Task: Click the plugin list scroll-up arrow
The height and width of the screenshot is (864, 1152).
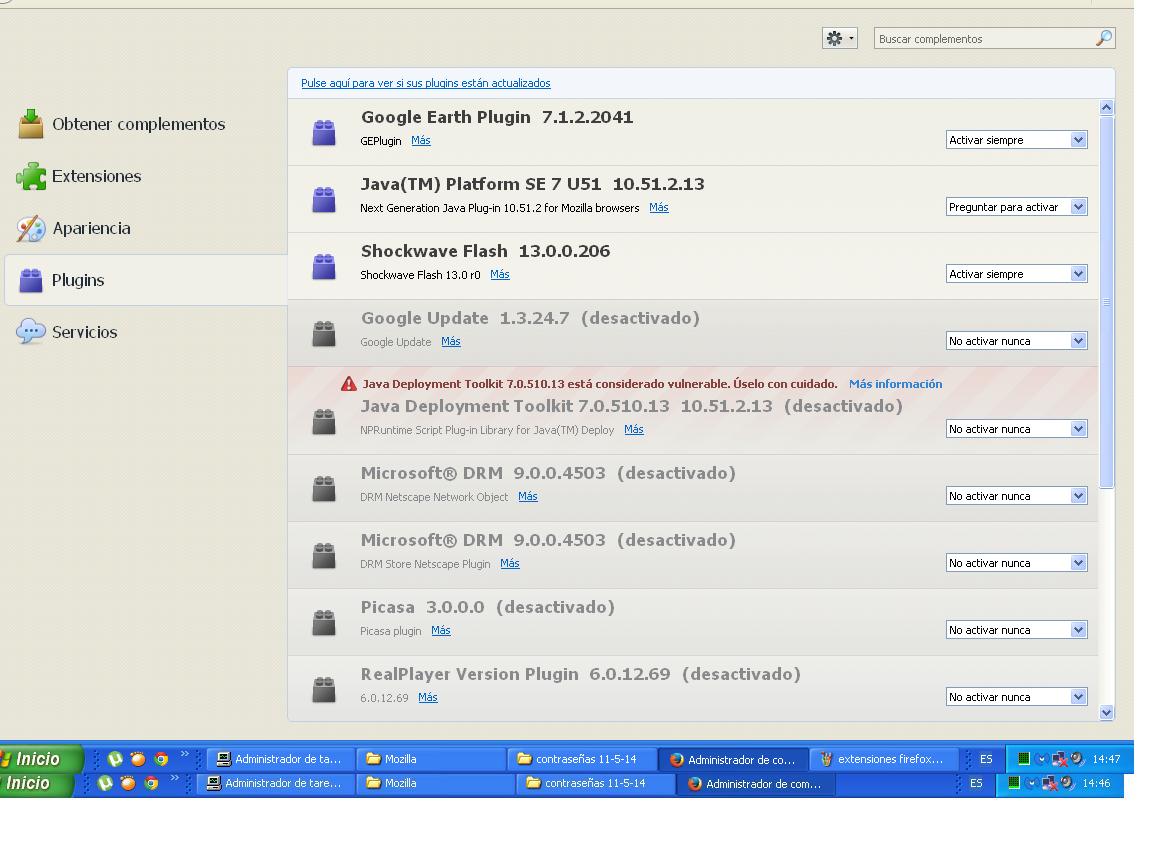Action: pos(1106,107)
